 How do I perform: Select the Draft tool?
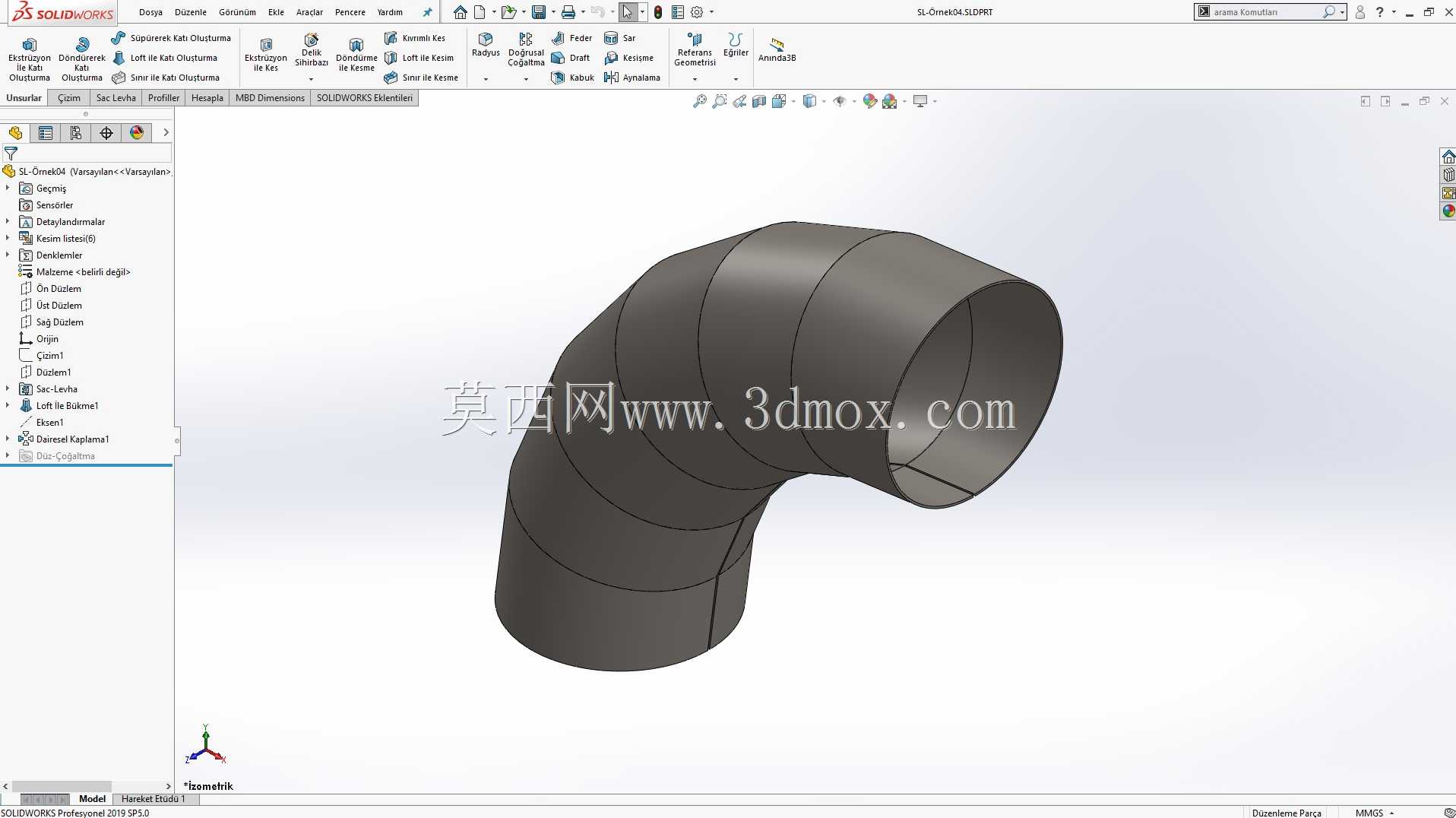[571, 58]
